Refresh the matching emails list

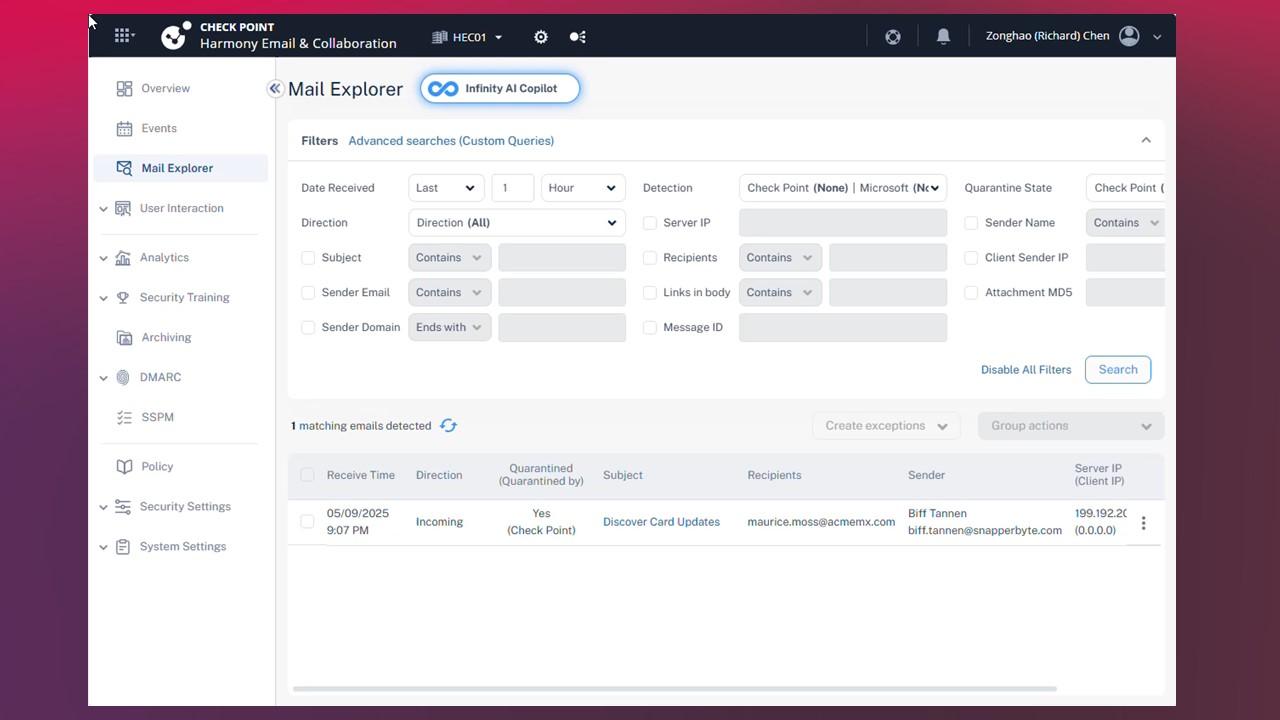click(x=448, y=426)
